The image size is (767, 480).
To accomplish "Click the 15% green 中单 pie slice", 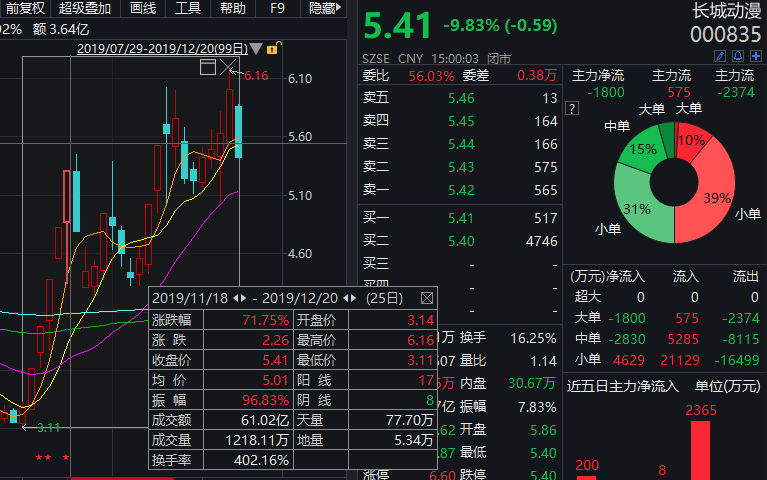I will 642,149.
